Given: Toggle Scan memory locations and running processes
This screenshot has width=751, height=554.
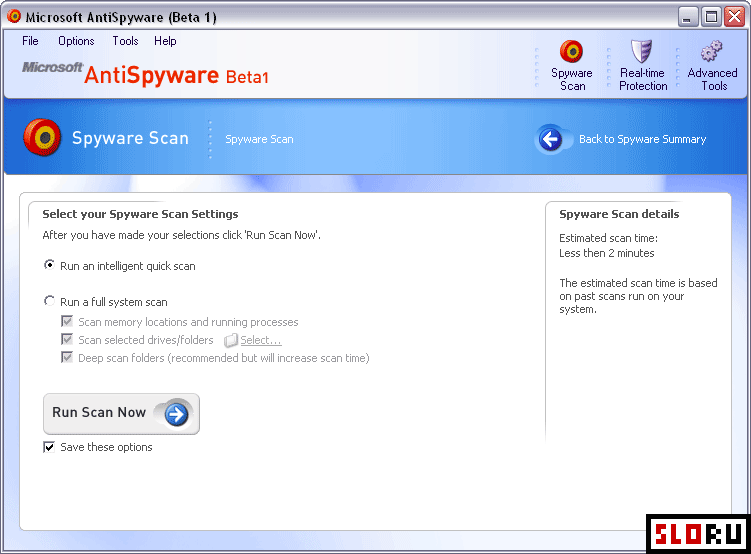Looking at the screenshot, I should 67,321.
